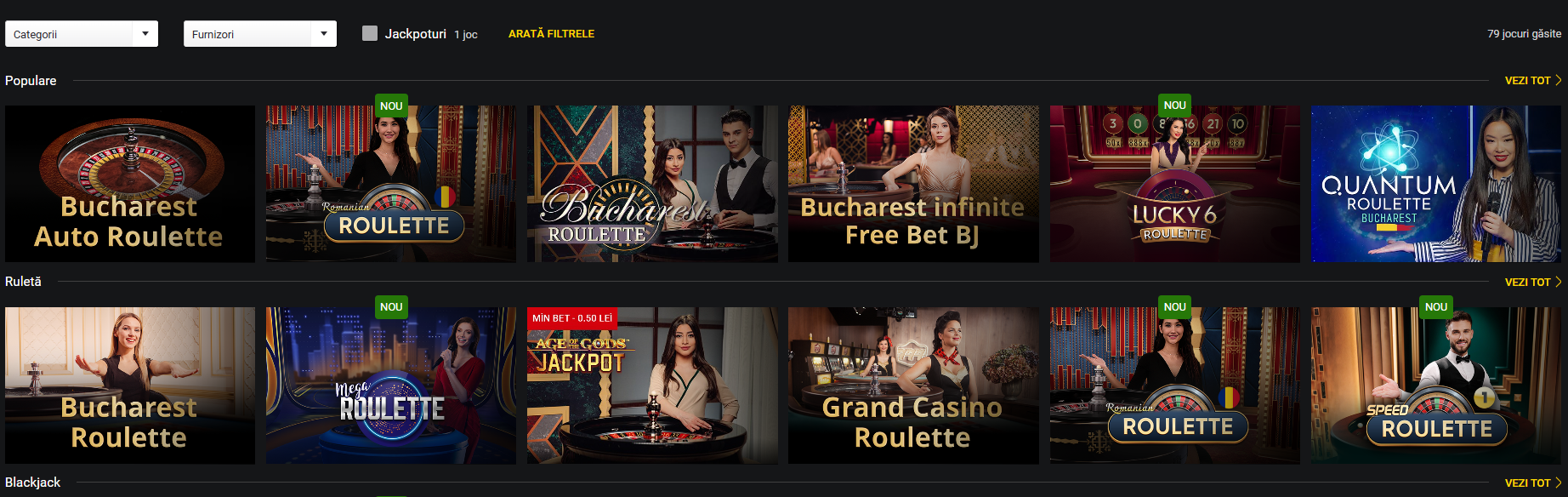Open Quantum Roulette Bucharest game
This screenshot has height=497, width=1568.
(1436, 184)
